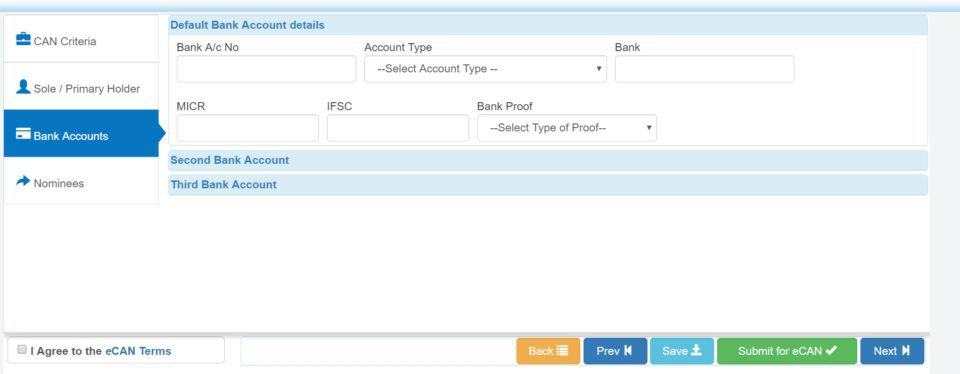
Task: Go to the Nominees tab
Action: point(81,181)
